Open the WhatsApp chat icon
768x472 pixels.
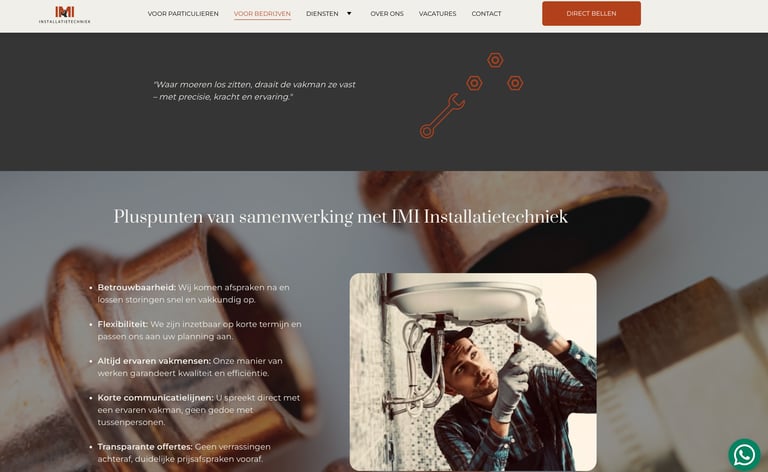tap(744, 455)
